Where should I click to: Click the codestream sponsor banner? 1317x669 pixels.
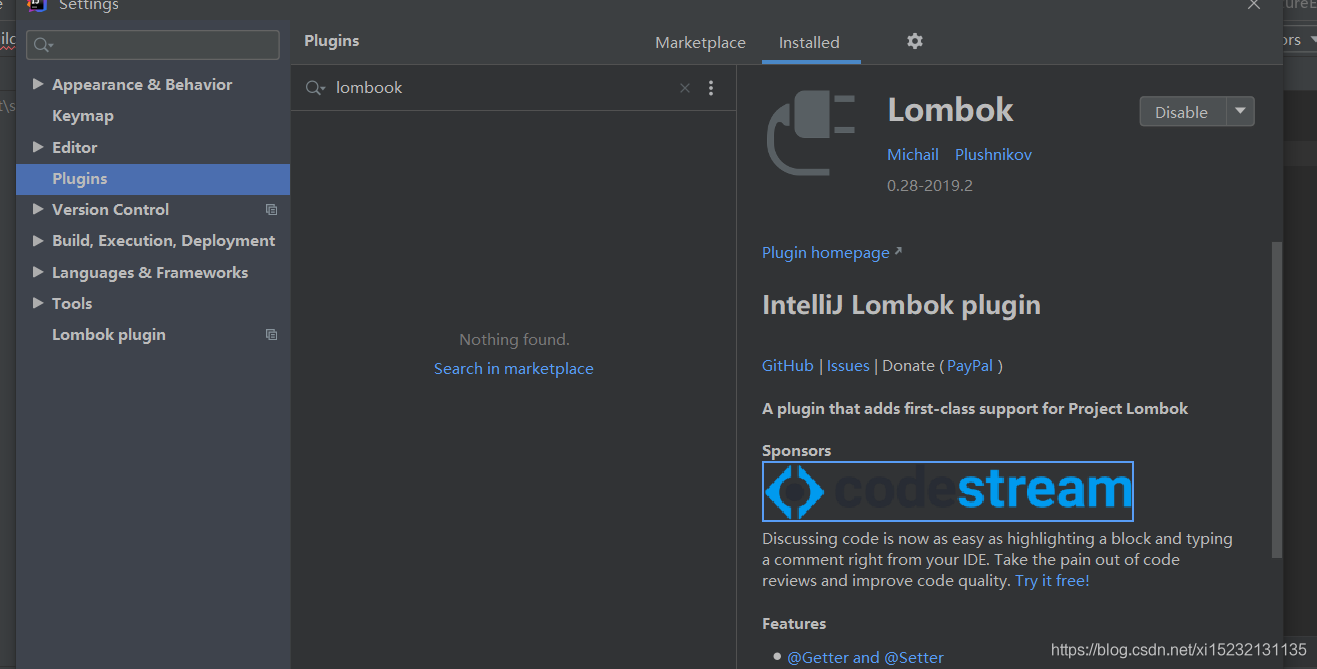(948, 491)
